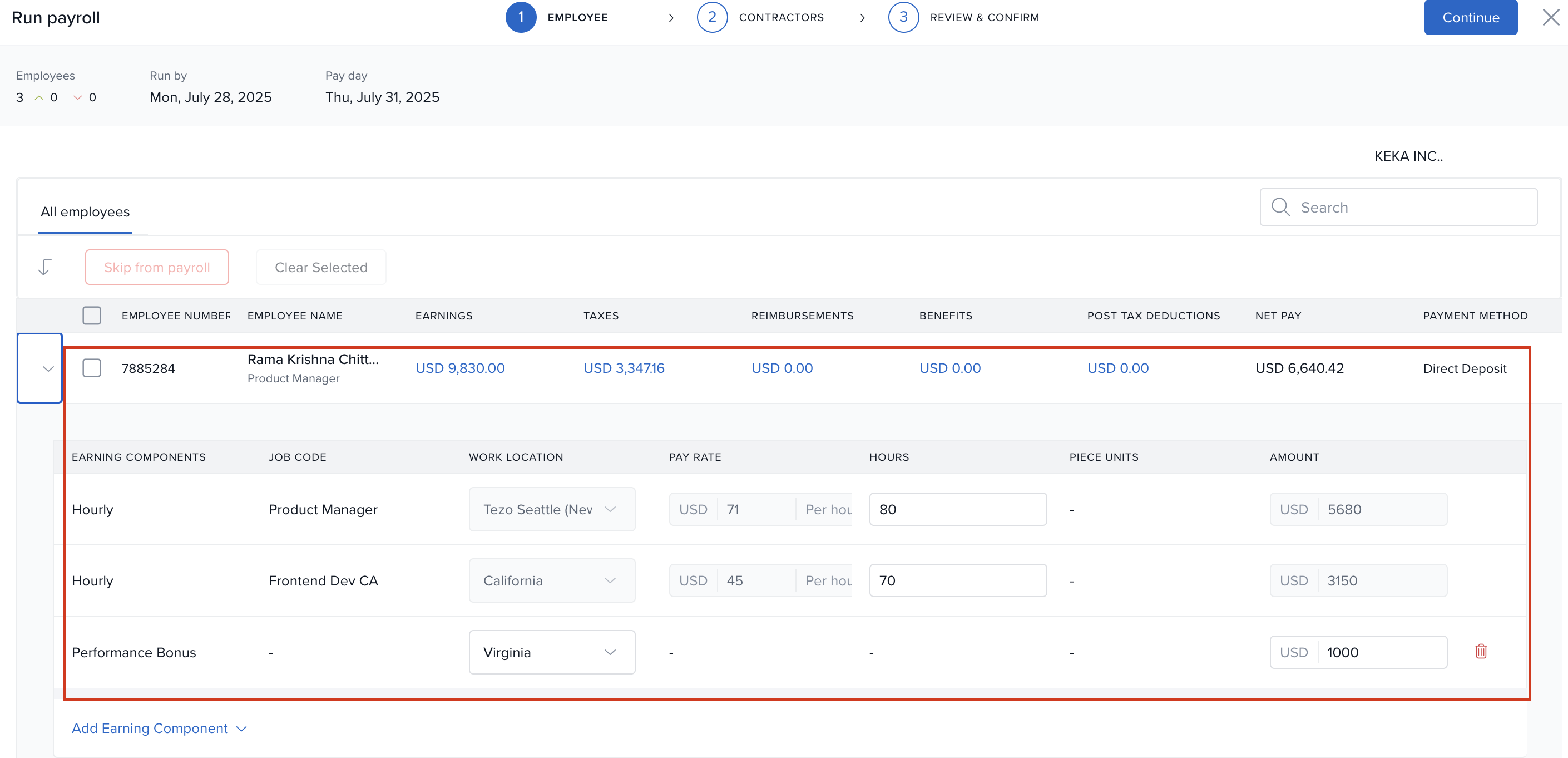Switch to All employees tab
Viewport: 1568px width, 758px height.
click(x=85, y=212)
